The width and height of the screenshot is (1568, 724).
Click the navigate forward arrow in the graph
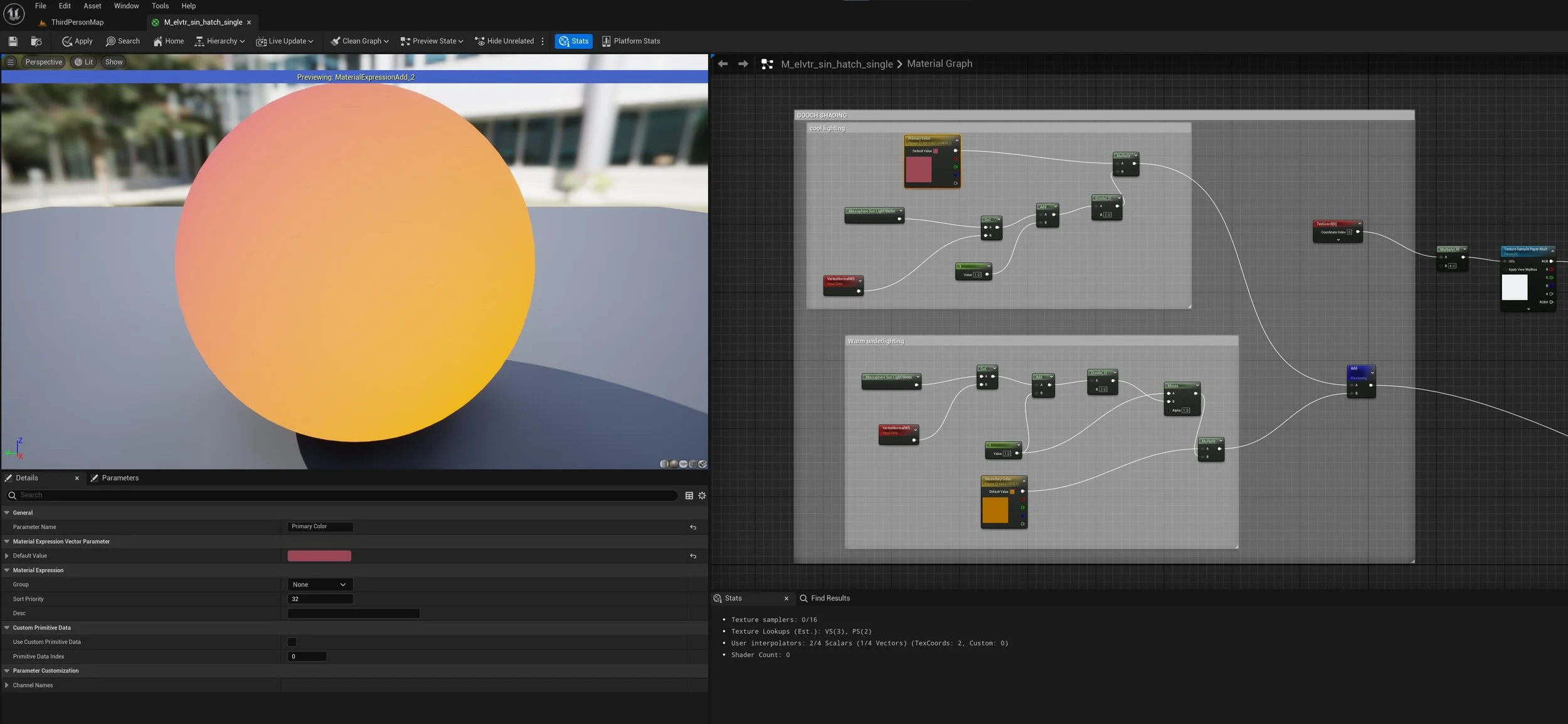click(x=743, y=64)
